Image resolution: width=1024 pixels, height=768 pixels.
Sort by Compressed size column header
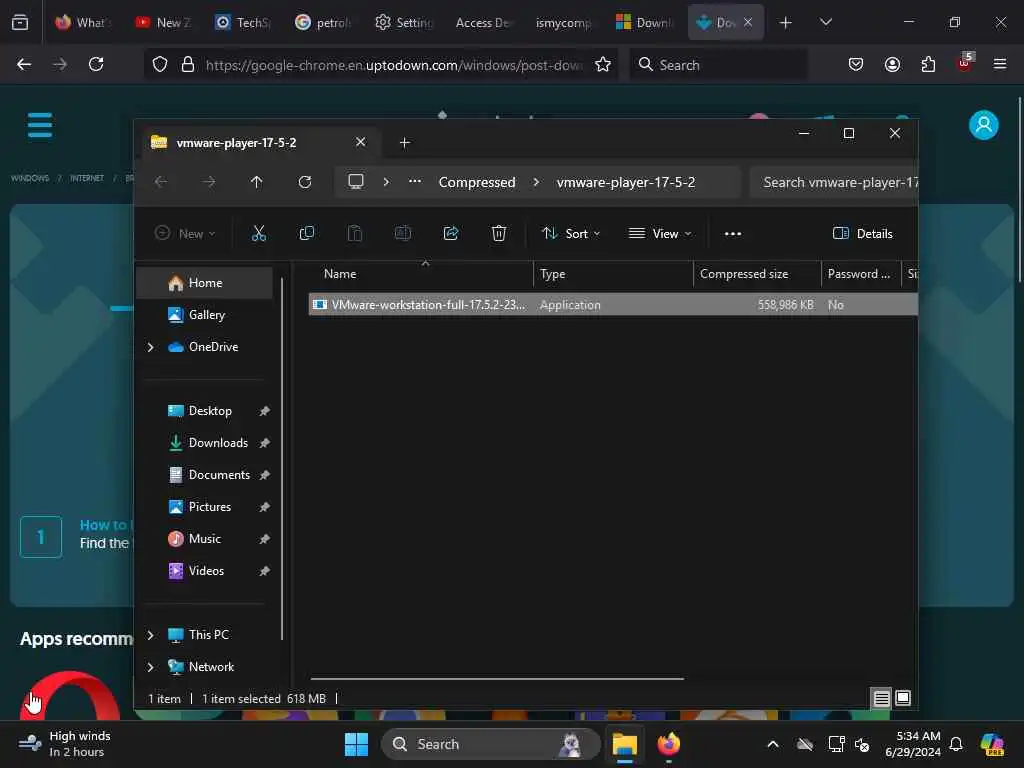click(756, 274)
